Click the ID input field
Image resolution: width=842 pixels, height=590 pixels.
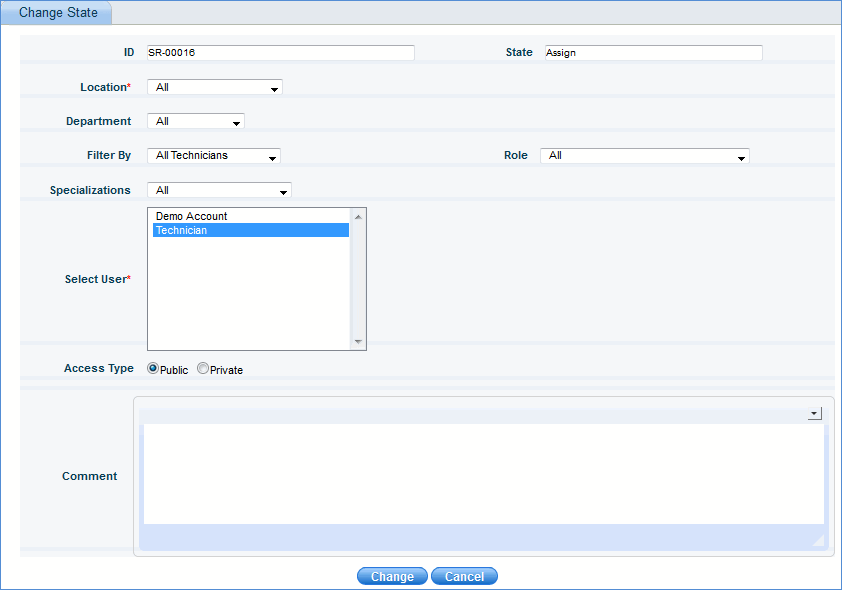[280, 52]
